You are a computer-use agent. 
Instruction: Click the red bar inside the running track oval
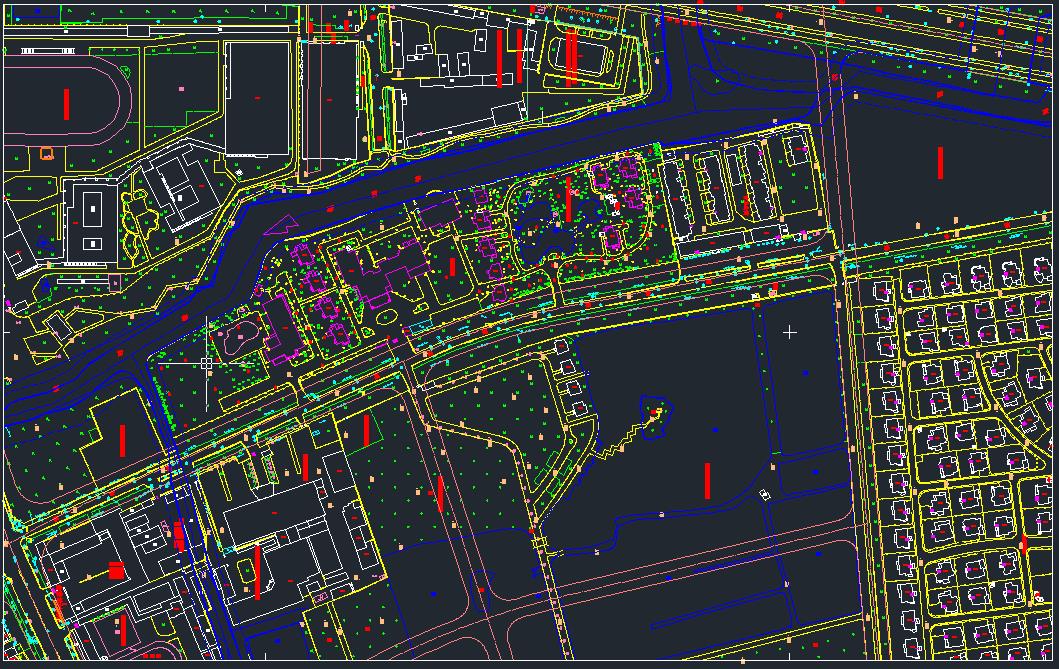[x=67, y=104]
